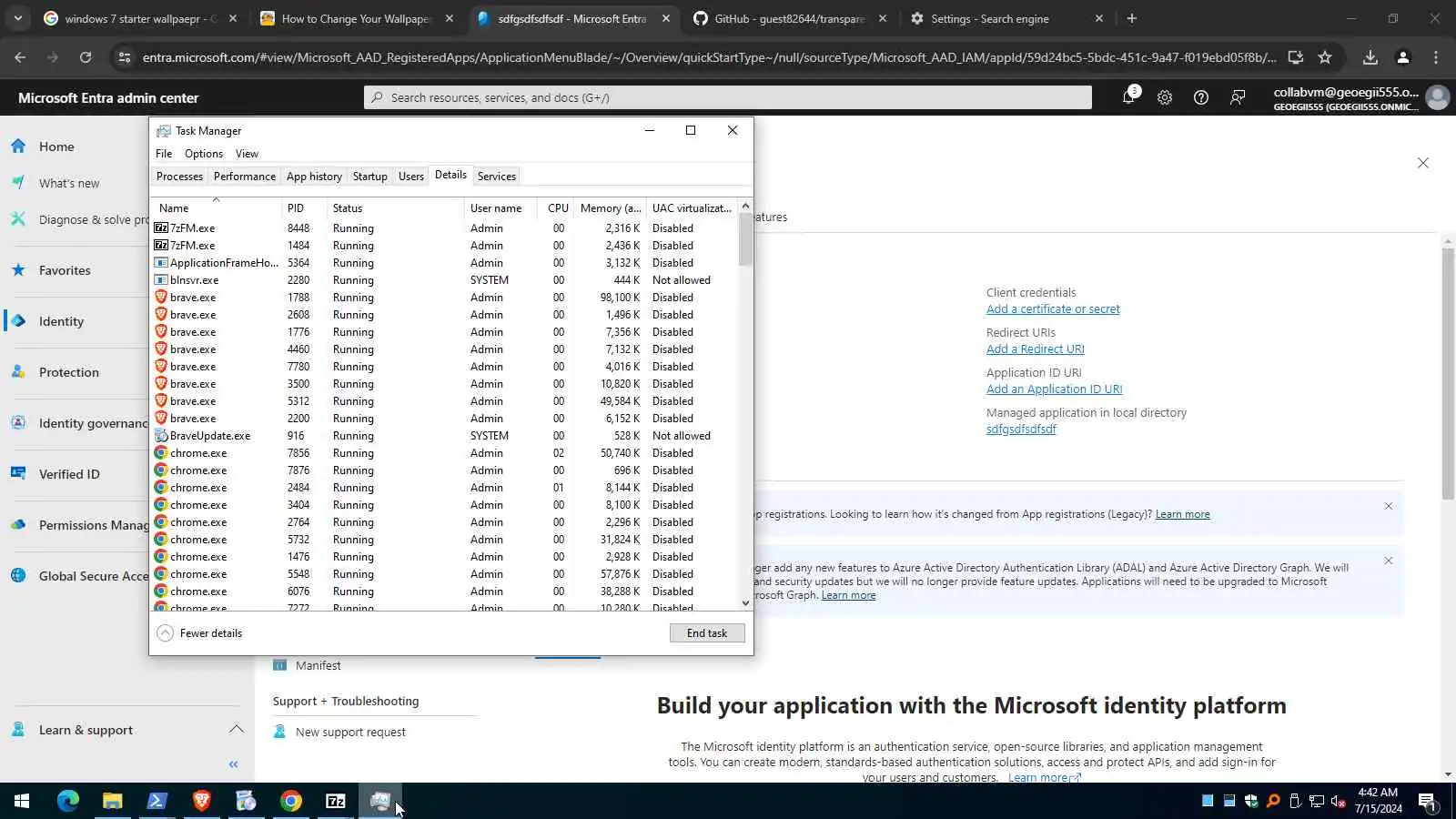The image size is (1456, 819).
Task: Click the End task button
Action: (707, 633)
